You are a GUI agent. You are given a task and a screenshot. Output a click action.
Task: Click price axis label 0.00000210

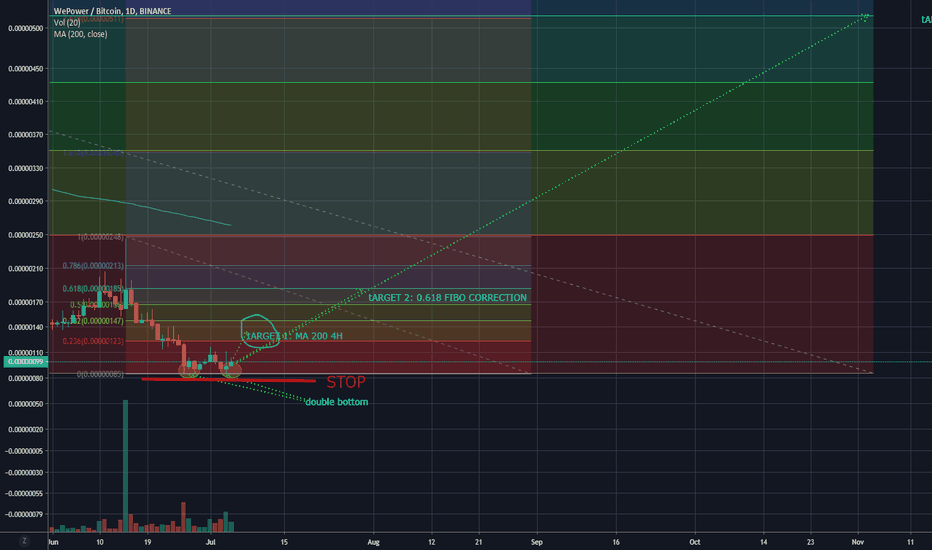(x=26, y=268)
